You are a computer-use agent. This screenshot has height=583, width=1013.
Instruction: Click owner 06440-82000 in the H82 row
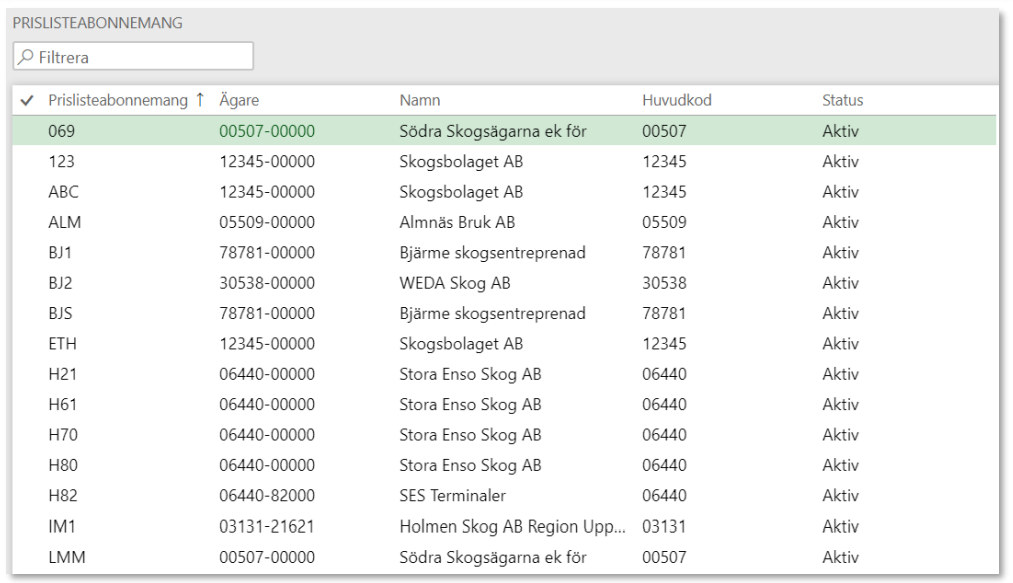point(267,495)
